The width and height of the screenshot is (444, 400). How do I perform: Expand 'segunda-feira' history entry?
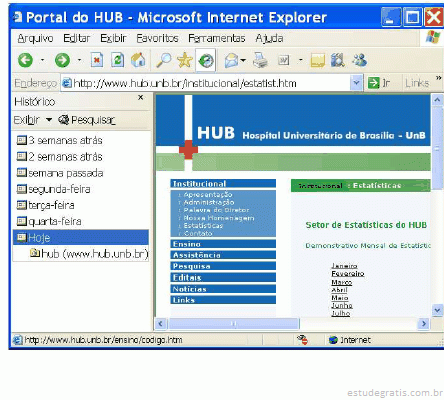53,189
